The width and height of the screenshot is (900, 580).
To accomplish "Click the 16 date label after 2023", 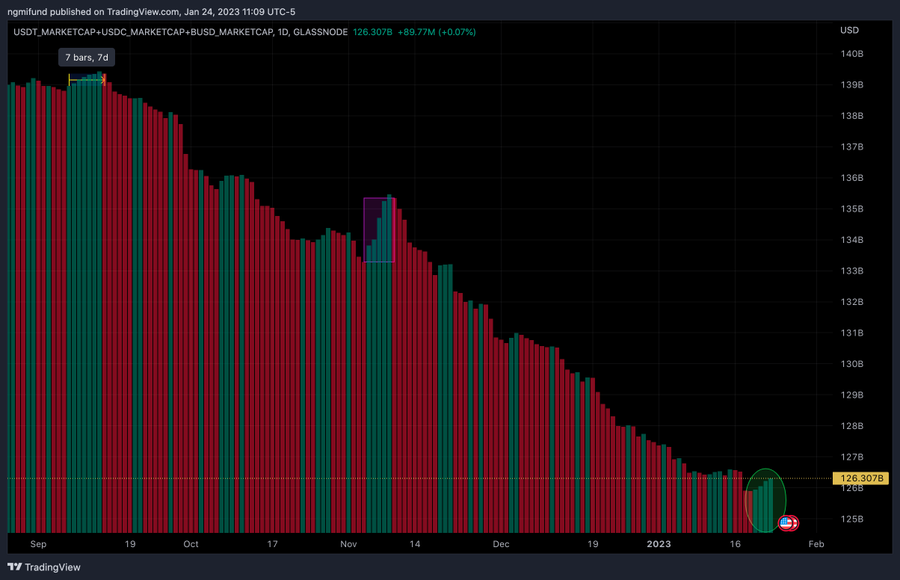I will 735,544.
